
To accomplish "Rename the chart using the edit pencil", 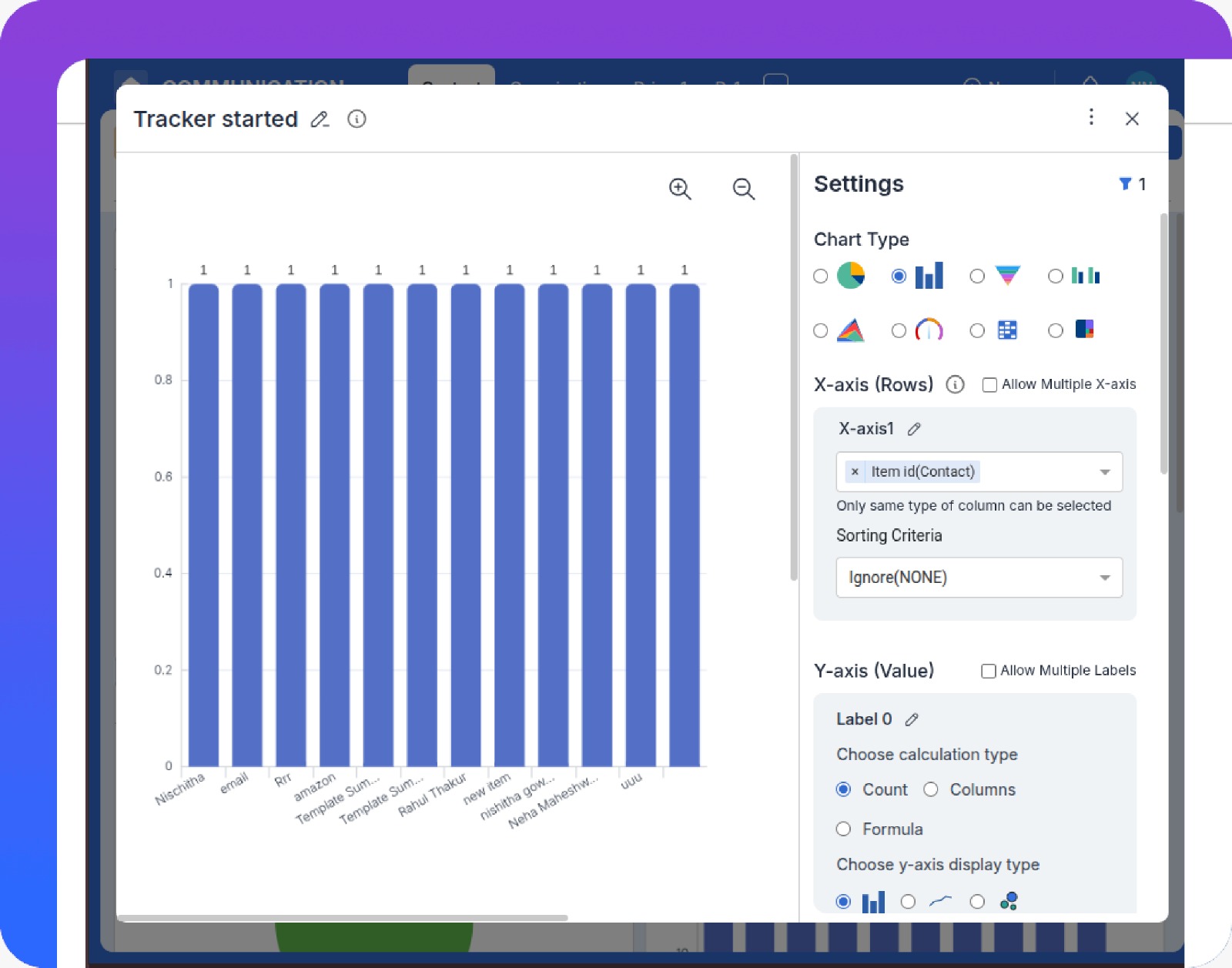I will coord(320,119).
